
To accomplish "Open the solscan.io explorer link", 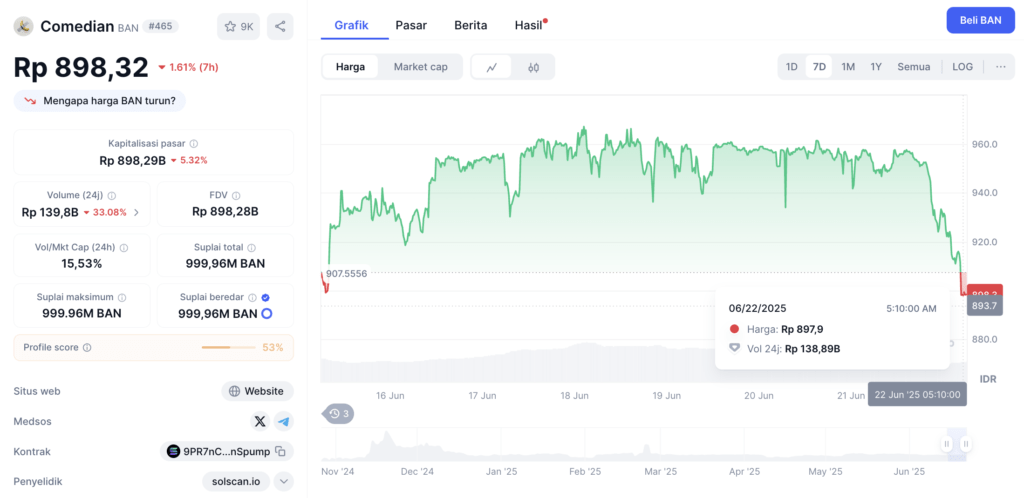I will click(236, 482).
